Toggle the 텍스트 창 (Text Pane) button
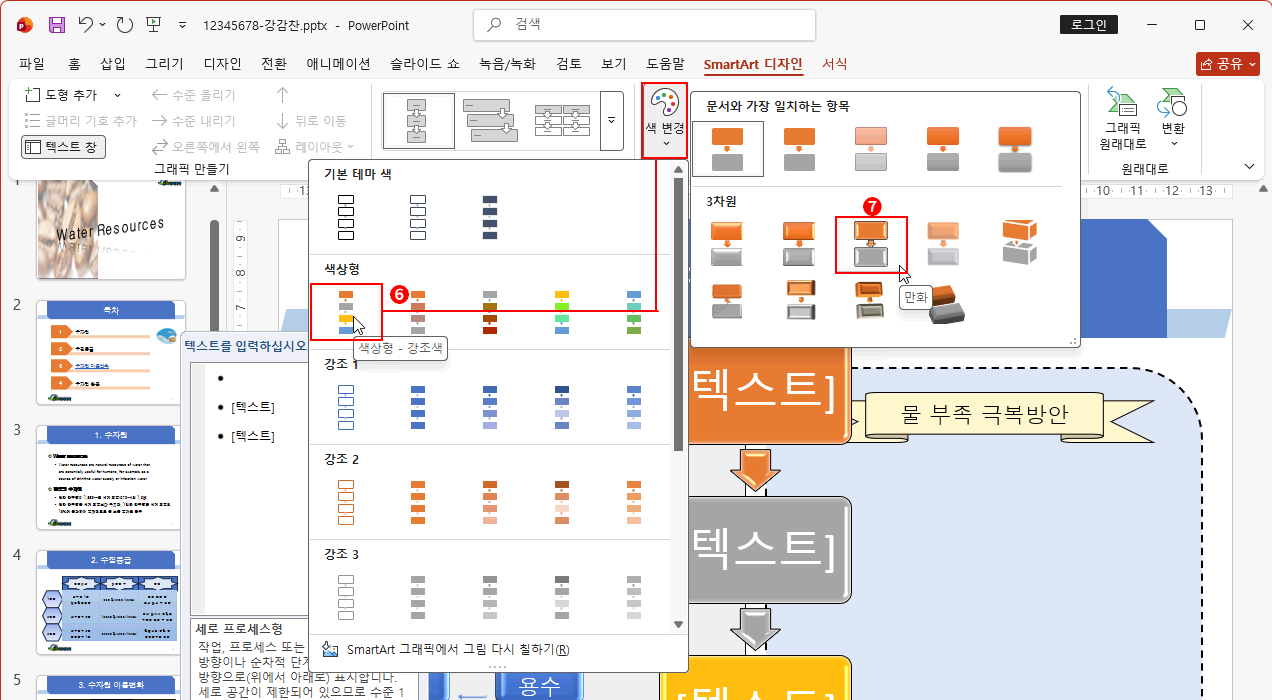Screen dimensions: 1272x700 62,147
